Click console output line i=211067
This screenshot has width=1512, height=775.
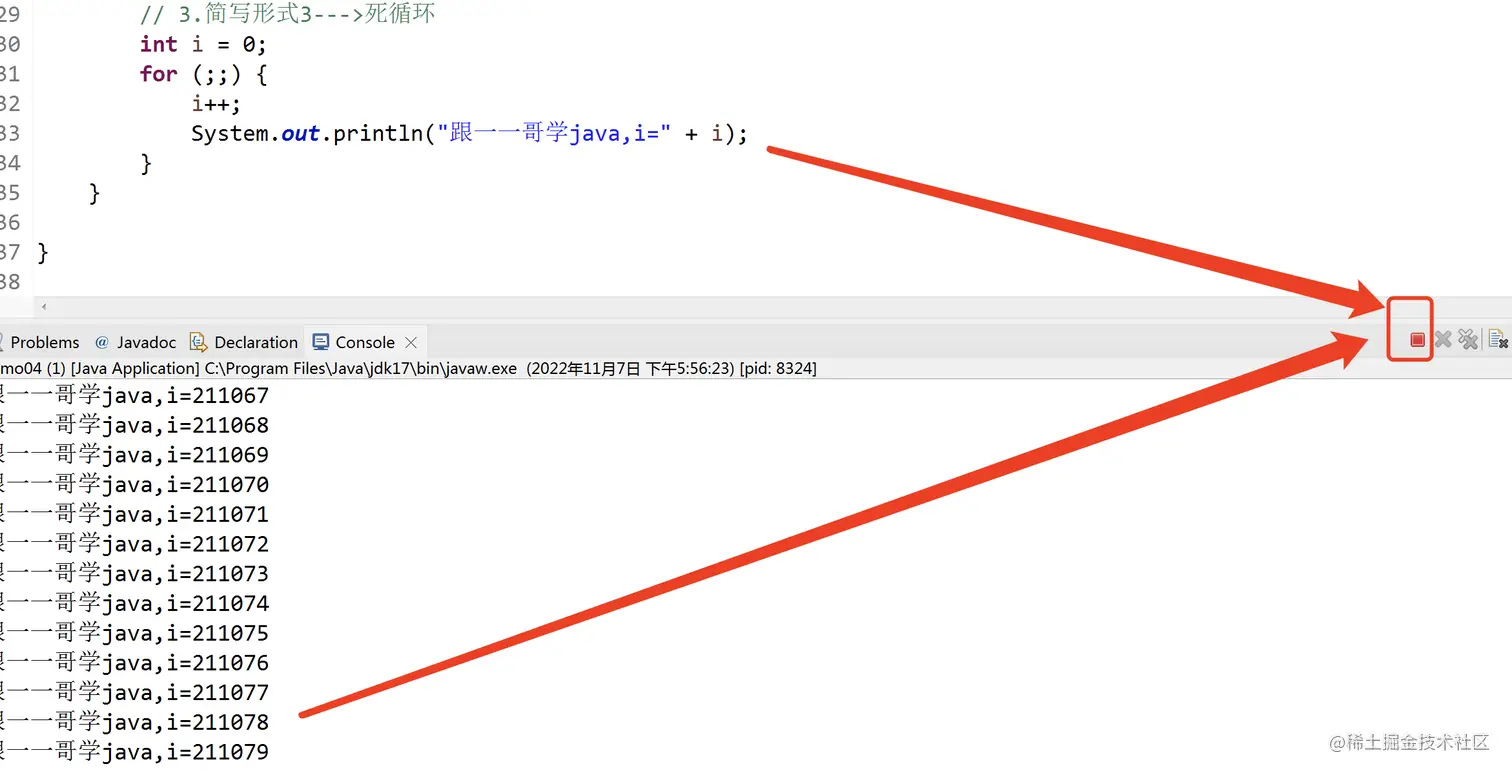[x=134, y=396]
